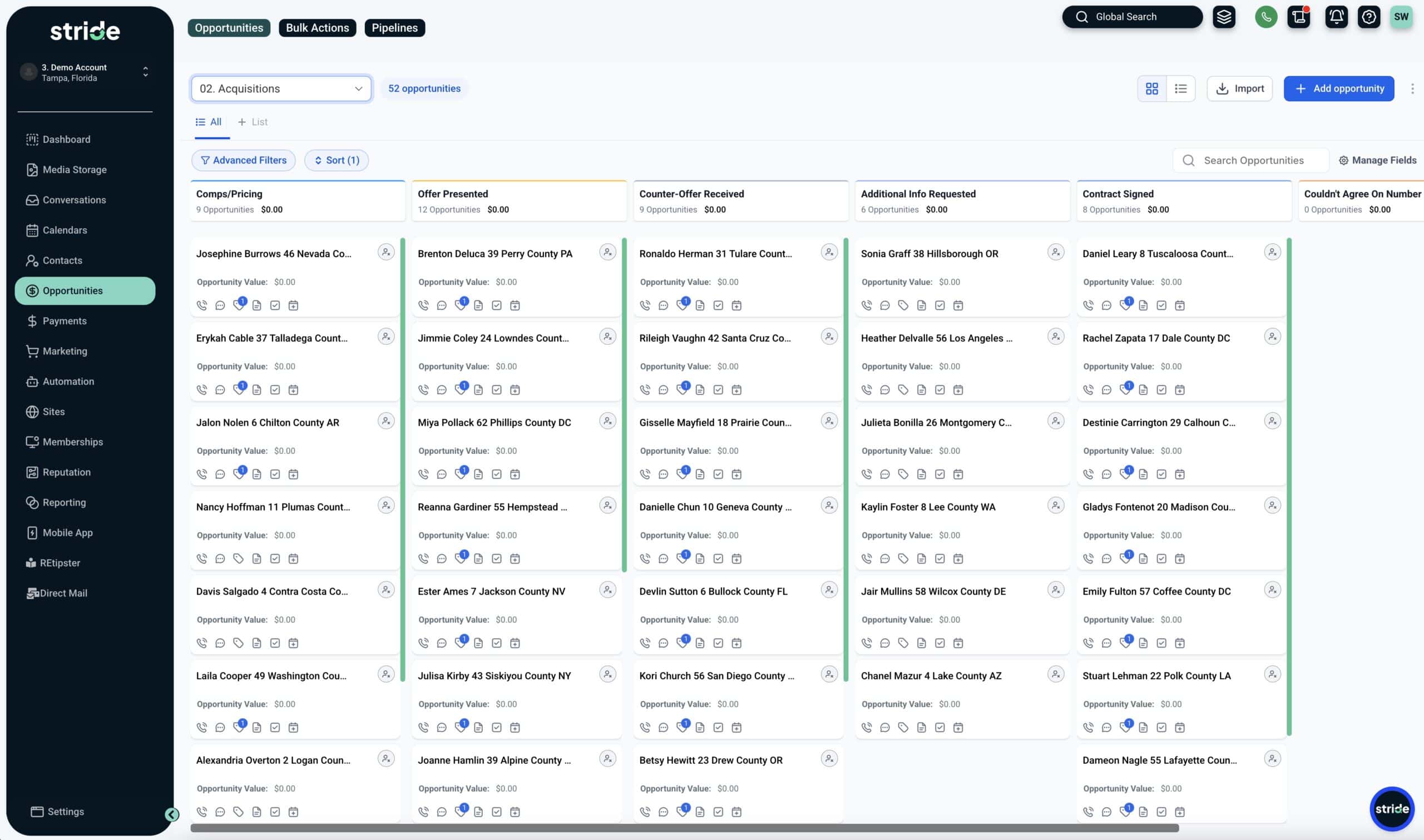This screenshot has width=1424, height=840.
Task: Click the Import button
Action: coord(1239,88)
